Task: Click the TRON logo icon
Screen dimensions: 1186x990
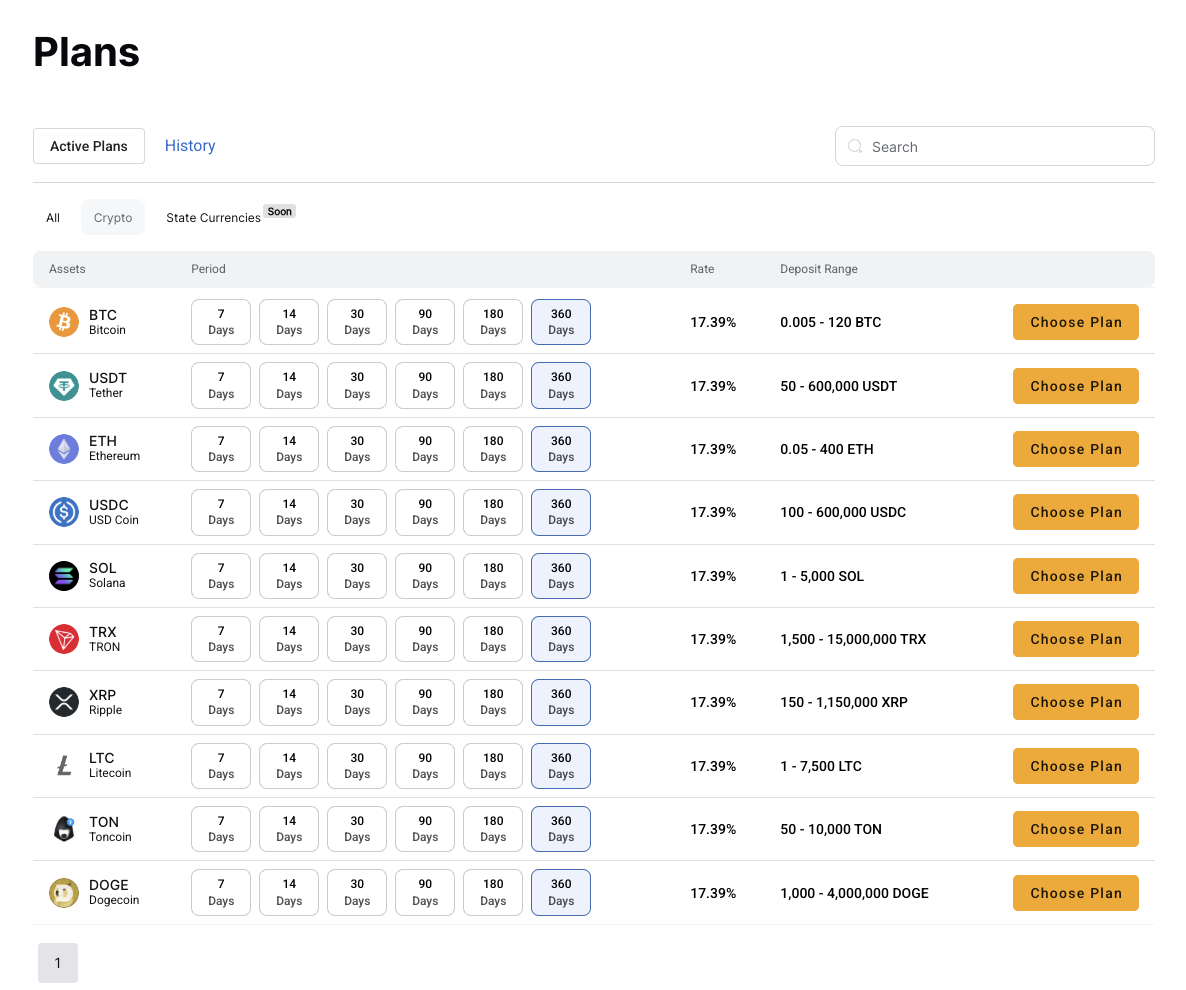Action: pyautogui.click(x=64, y=639)
